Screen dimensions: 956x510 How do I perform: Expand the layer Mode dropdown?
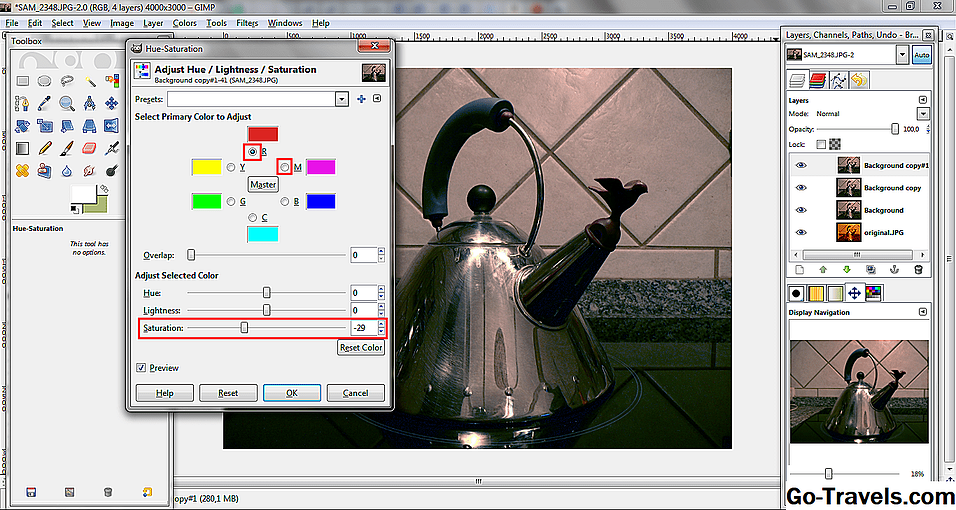pyautogui.click(x=923, y=114)
